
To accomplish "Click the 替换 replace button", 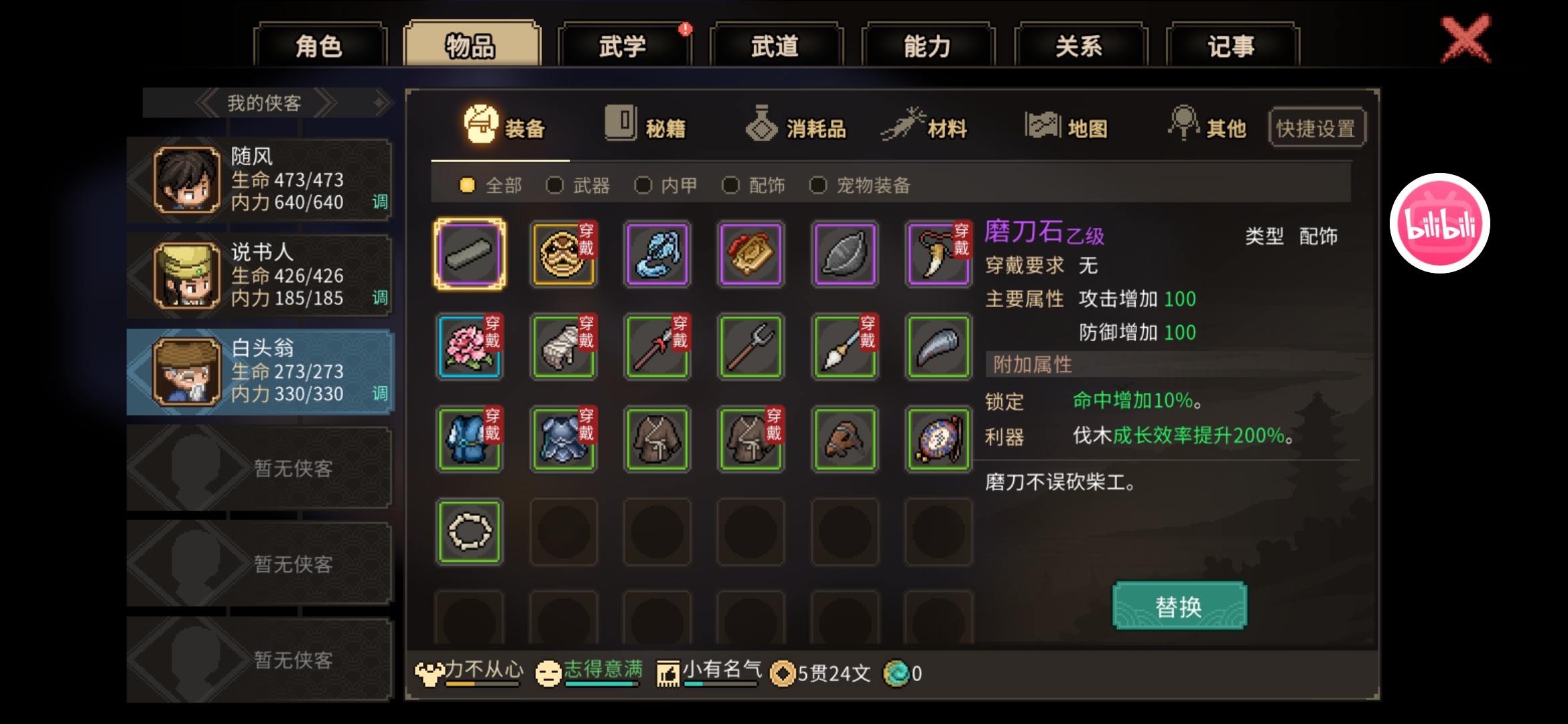I will pos(1179,606).
